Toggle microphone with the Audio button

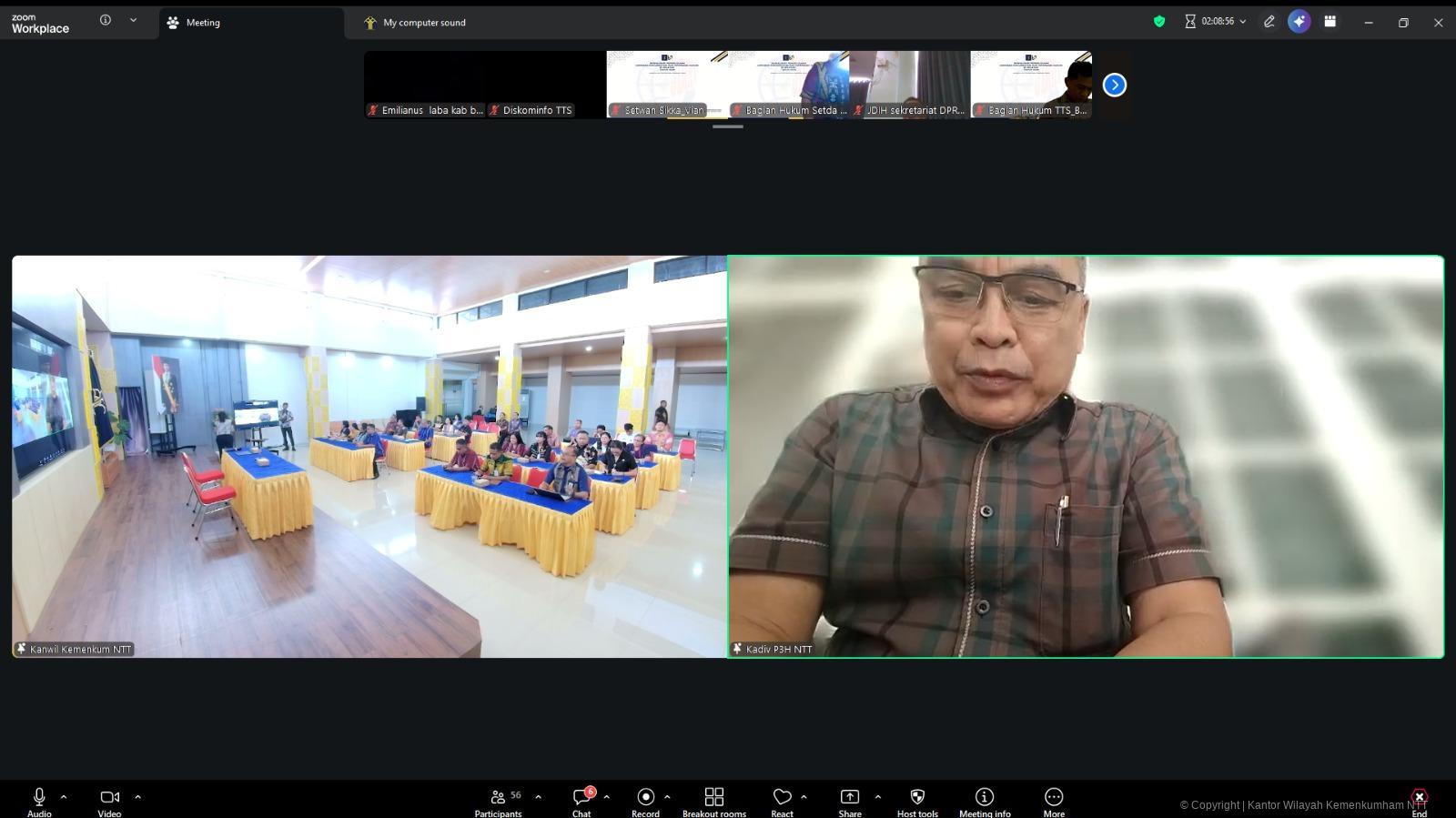coord(39,798)
